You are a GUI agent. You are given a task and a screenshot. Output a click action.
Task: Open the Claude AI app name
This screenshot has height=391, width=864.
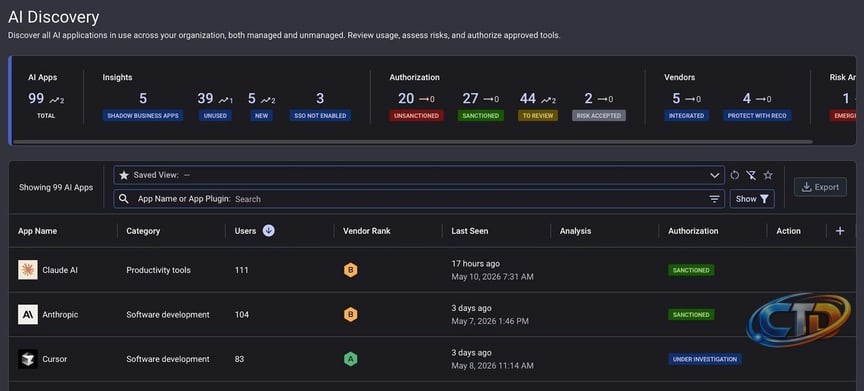pyautogui.click(x=60, y=270)
